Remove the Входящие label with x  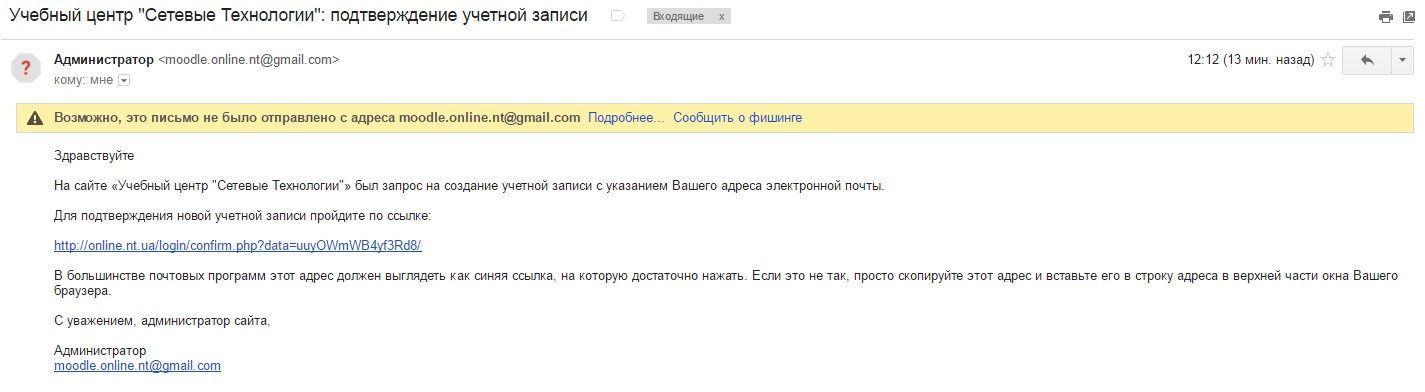[x=722, y=17]
